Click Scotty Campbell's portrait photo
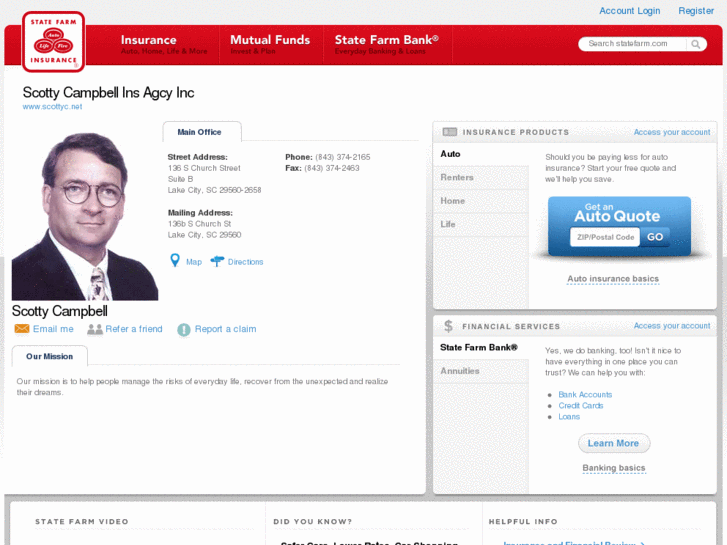727x545 pixels. 85,215
